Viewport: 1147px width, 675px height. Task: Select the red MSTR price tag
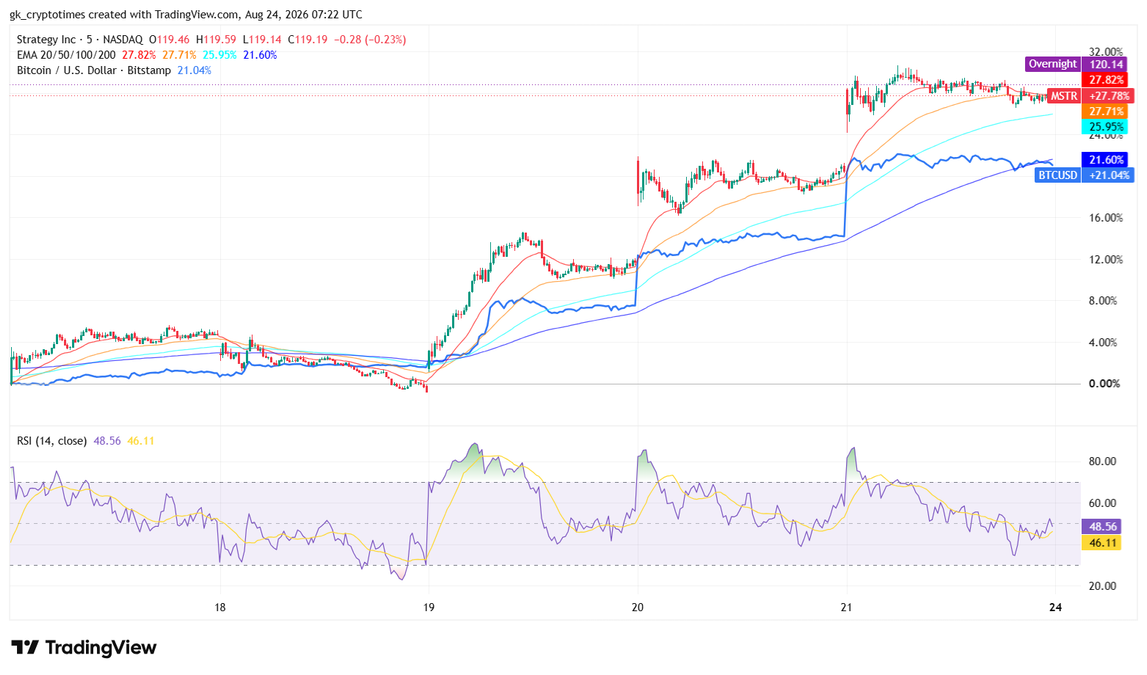point(1063,96)
